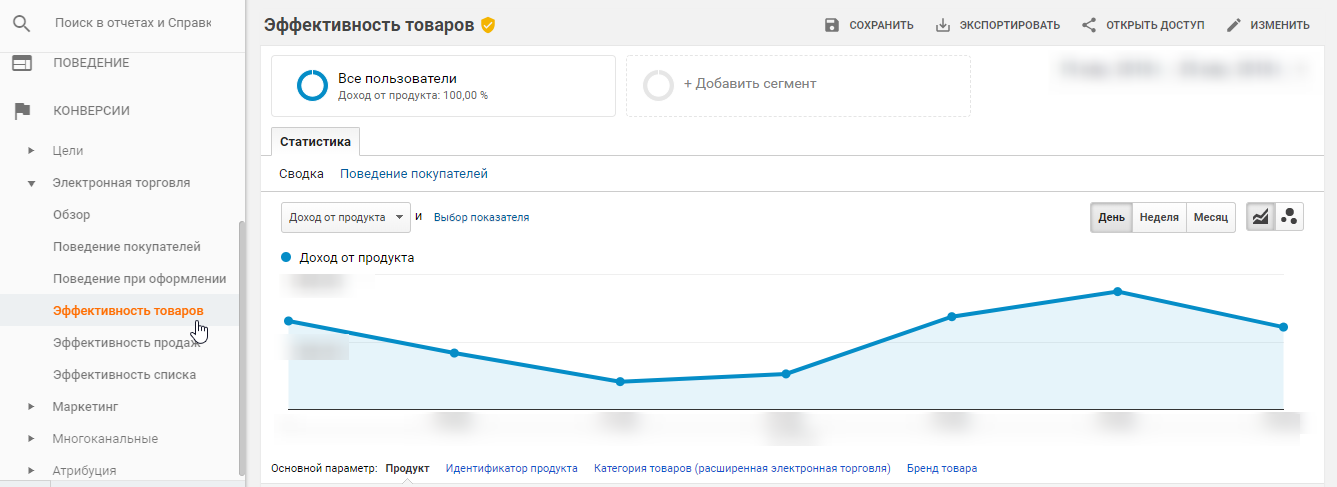Open the КОНВЕРСИИ section label
Screen dimensions: 1337x487
click(x=91, y=111)
